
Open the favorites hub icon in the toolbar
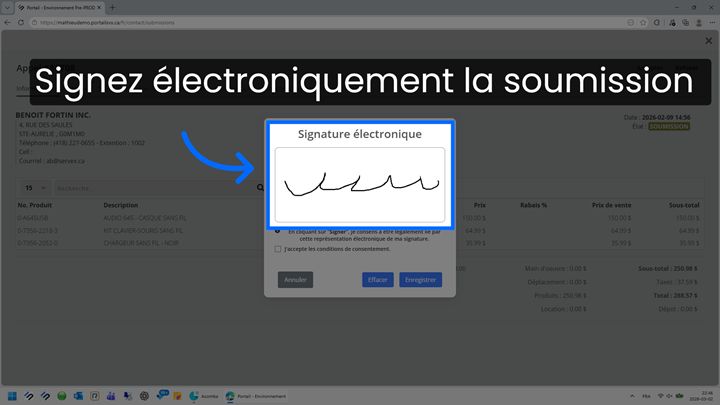pyautogui.click(x=672, y=22)
